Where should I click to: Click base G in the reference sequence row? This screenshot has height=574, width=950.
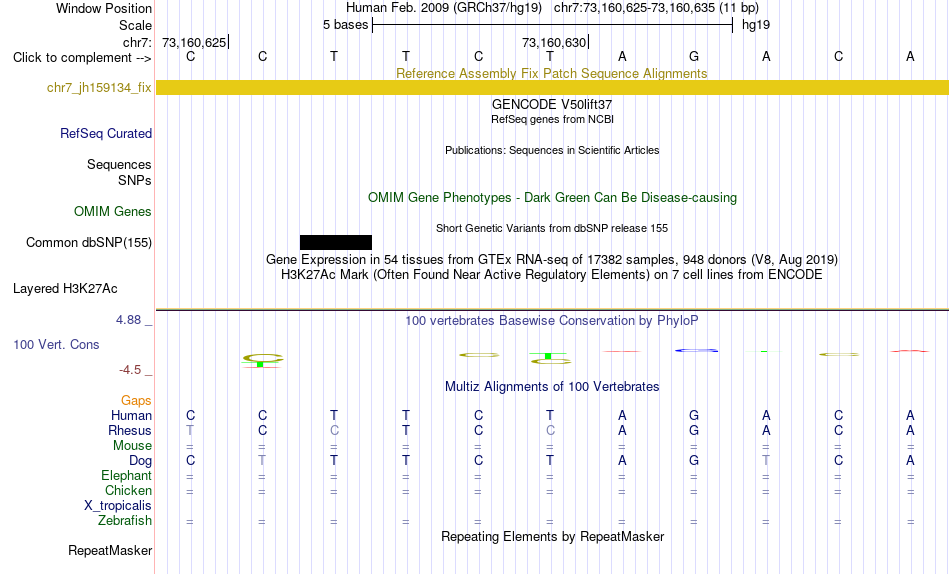click(x=694, y=56)
